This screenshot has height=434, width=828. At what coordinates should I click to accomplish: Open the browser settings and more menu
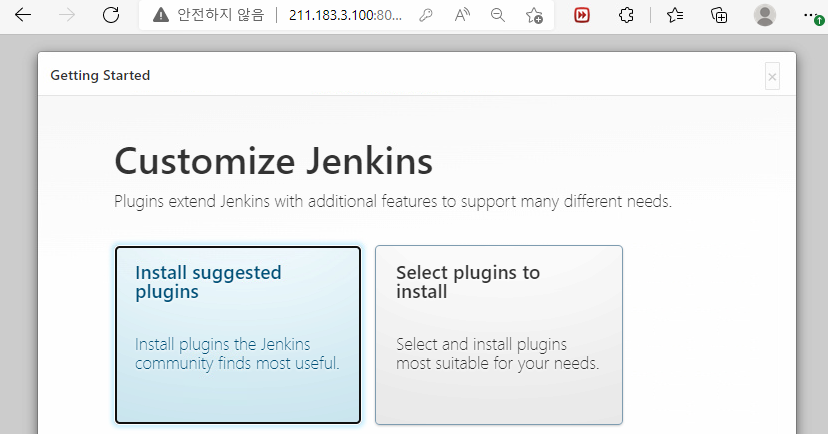tap(812, 15)
